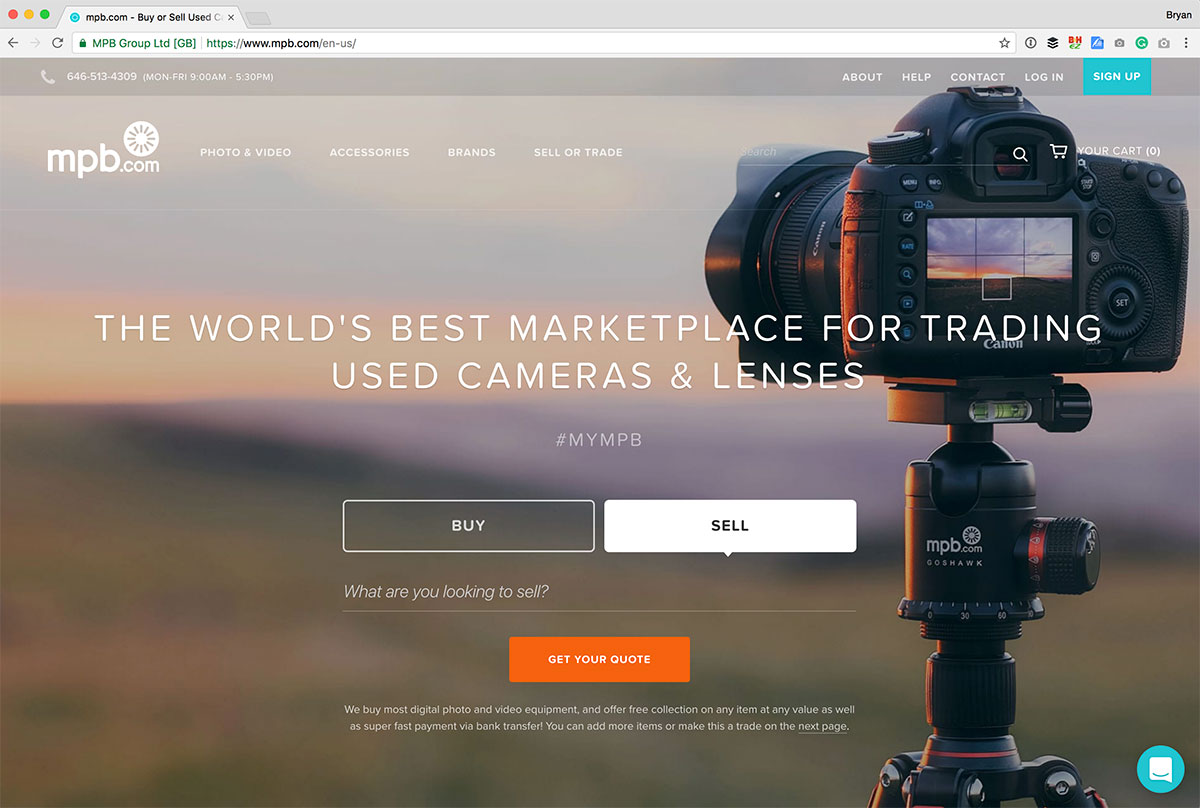The height and width of the screenshot is (808, 1200).
Task: Open the Buffer stacked-layers extension
Action: pos(1053,43)
